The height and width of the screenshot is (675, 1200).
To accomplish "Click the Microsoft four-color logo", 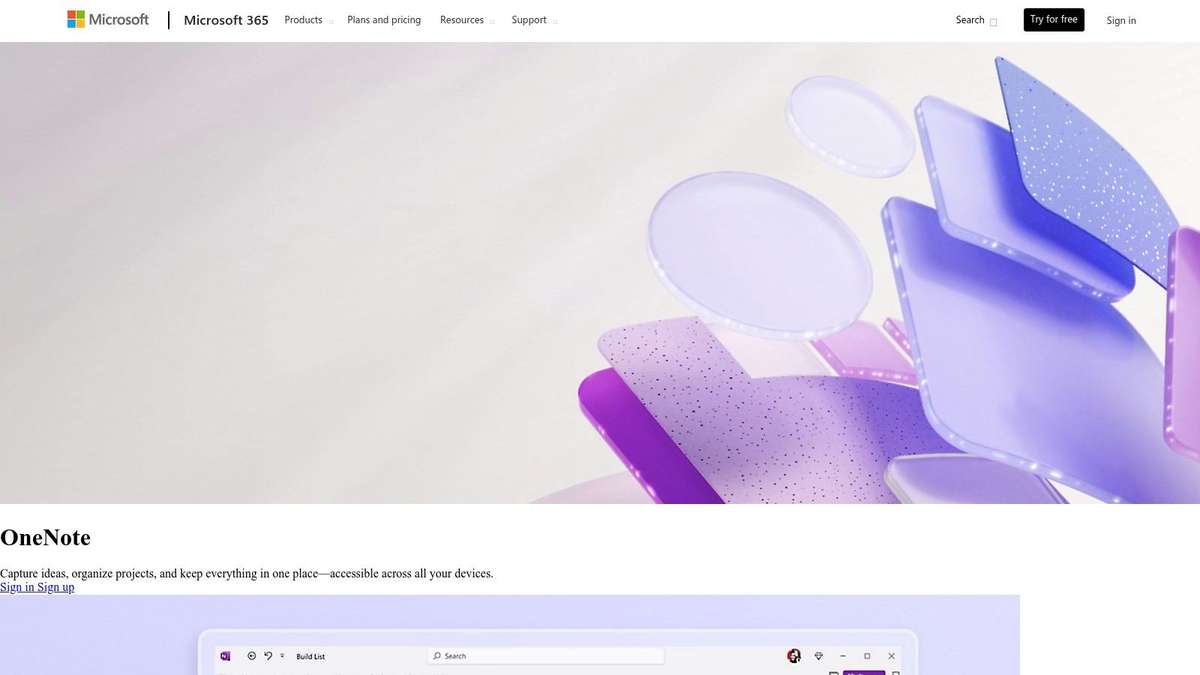I will (75, 18).
